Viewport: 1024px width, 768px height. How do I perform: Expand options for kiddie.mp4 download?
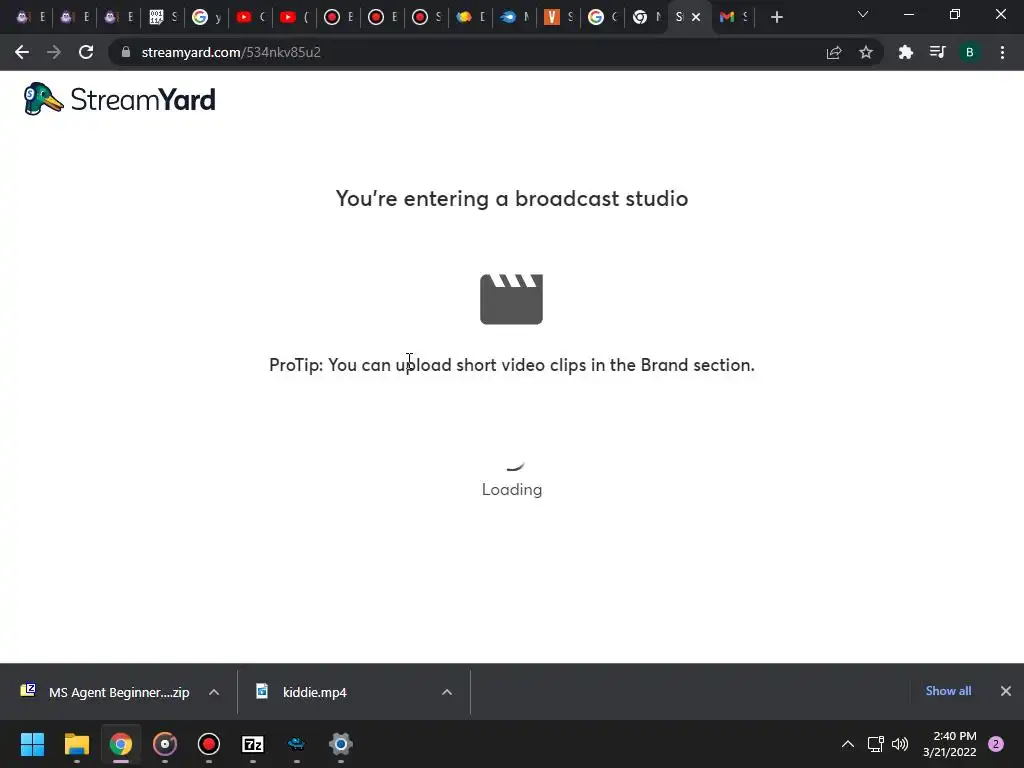pos(447,692)
